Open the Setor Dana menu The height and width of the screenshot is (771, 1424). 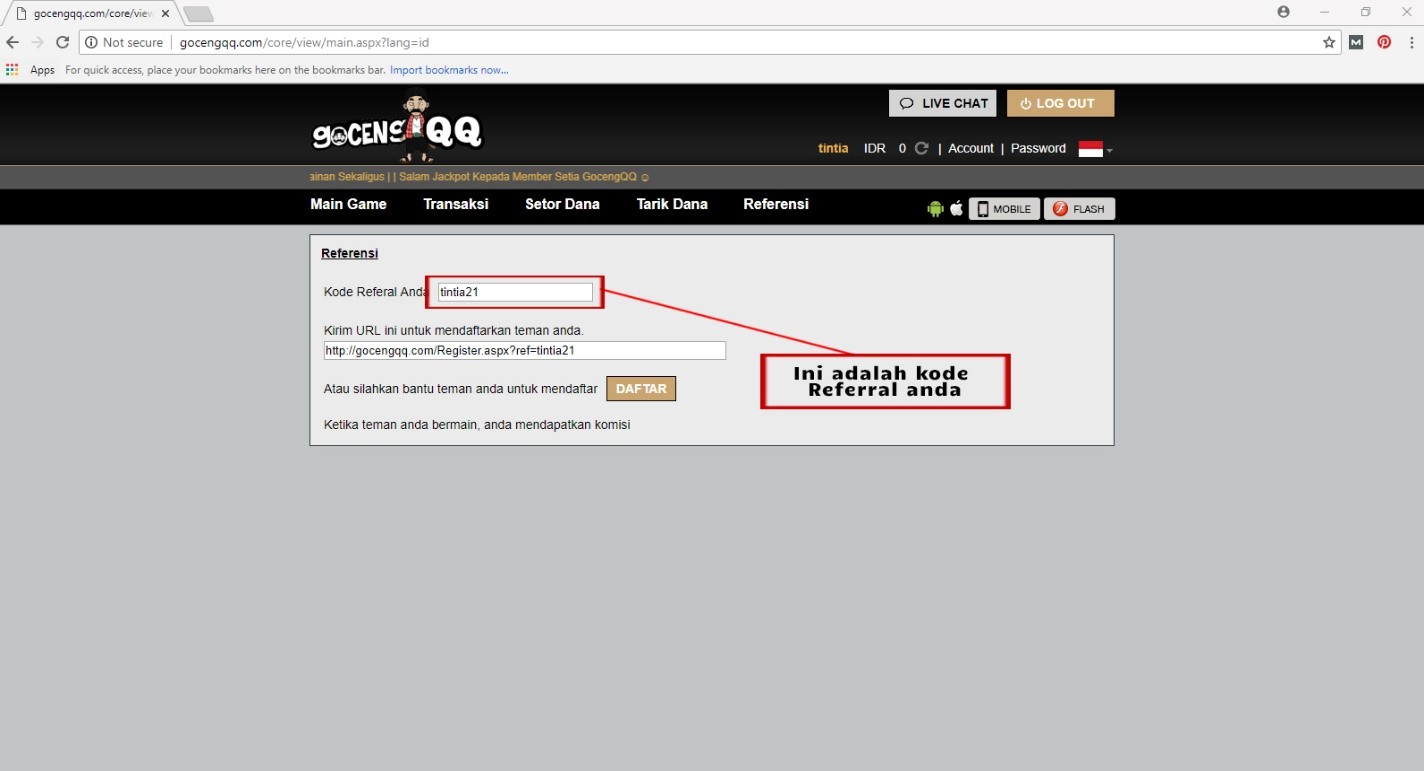[x=562, y=204]
